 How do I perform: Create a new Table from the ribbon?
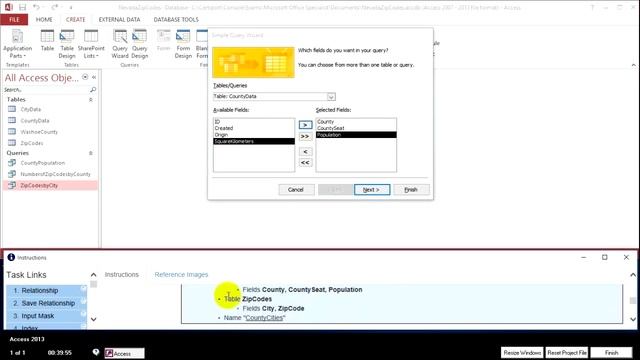tap(47, 41)
